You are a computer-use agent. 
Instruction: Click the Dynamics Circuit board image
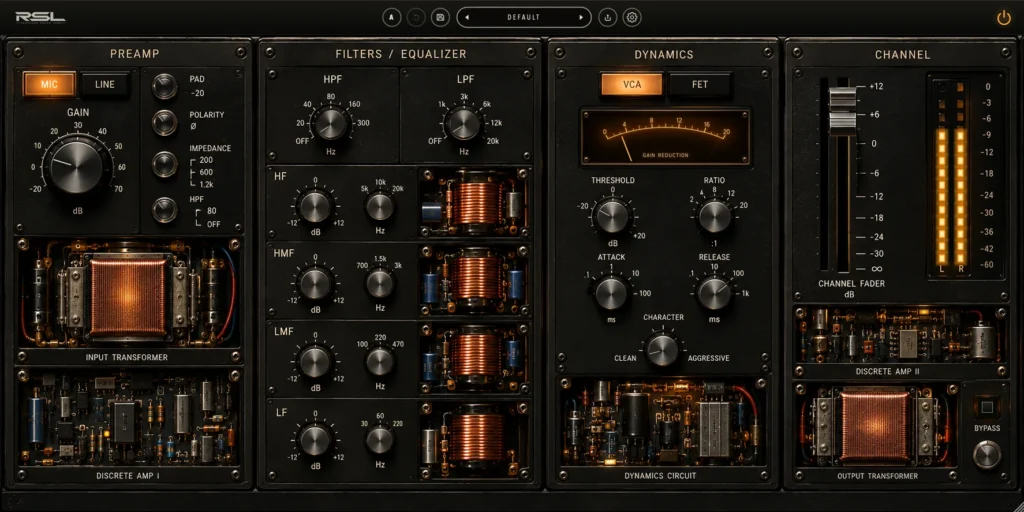pos(664,423)
